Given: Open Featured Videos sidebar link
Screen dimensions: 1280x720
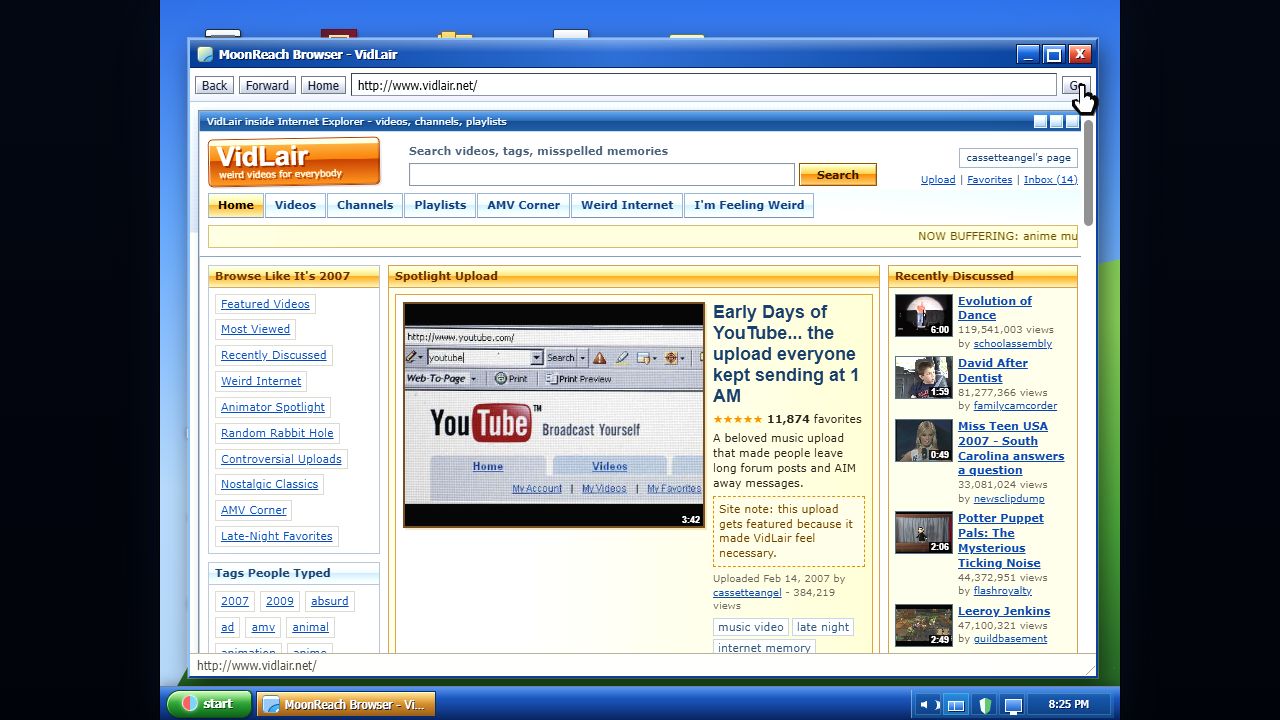Looking at the screenshot, I should 265,304.
